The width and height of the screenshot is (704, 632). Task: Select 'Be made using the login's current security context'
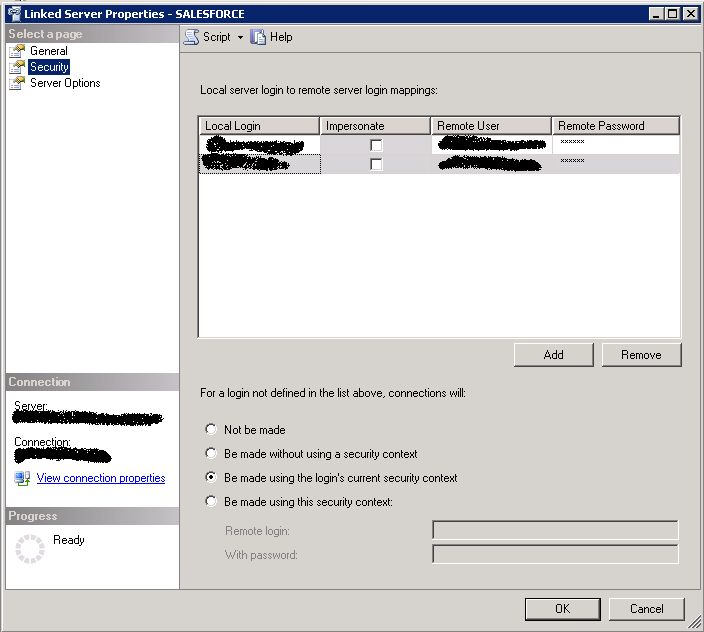click(x=211, y=477)
